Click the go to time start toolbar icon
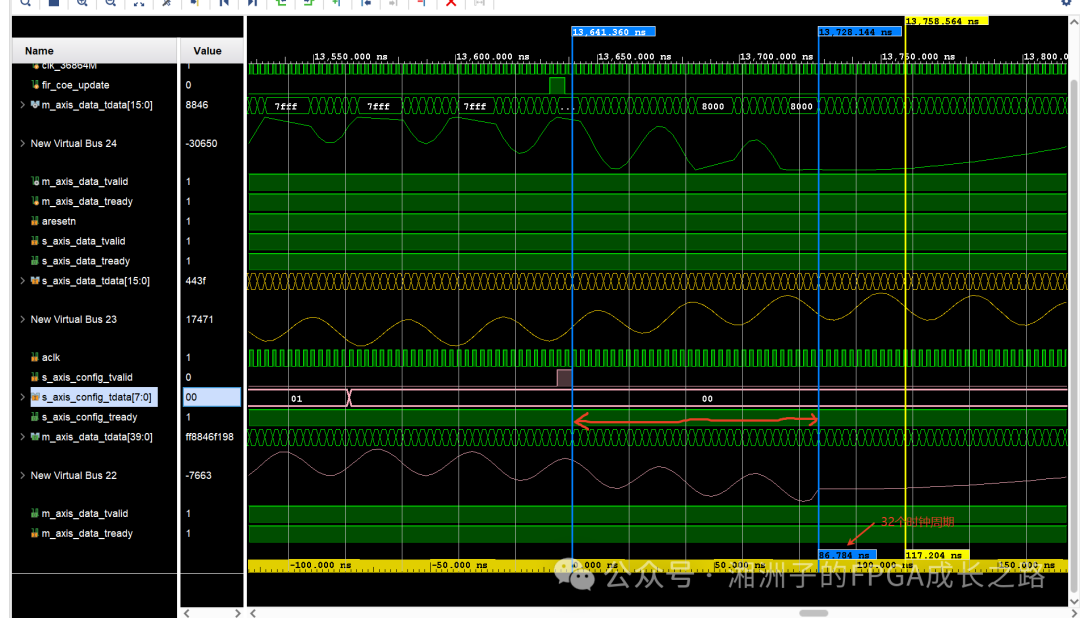1080x618 pixels. [224, 3]
